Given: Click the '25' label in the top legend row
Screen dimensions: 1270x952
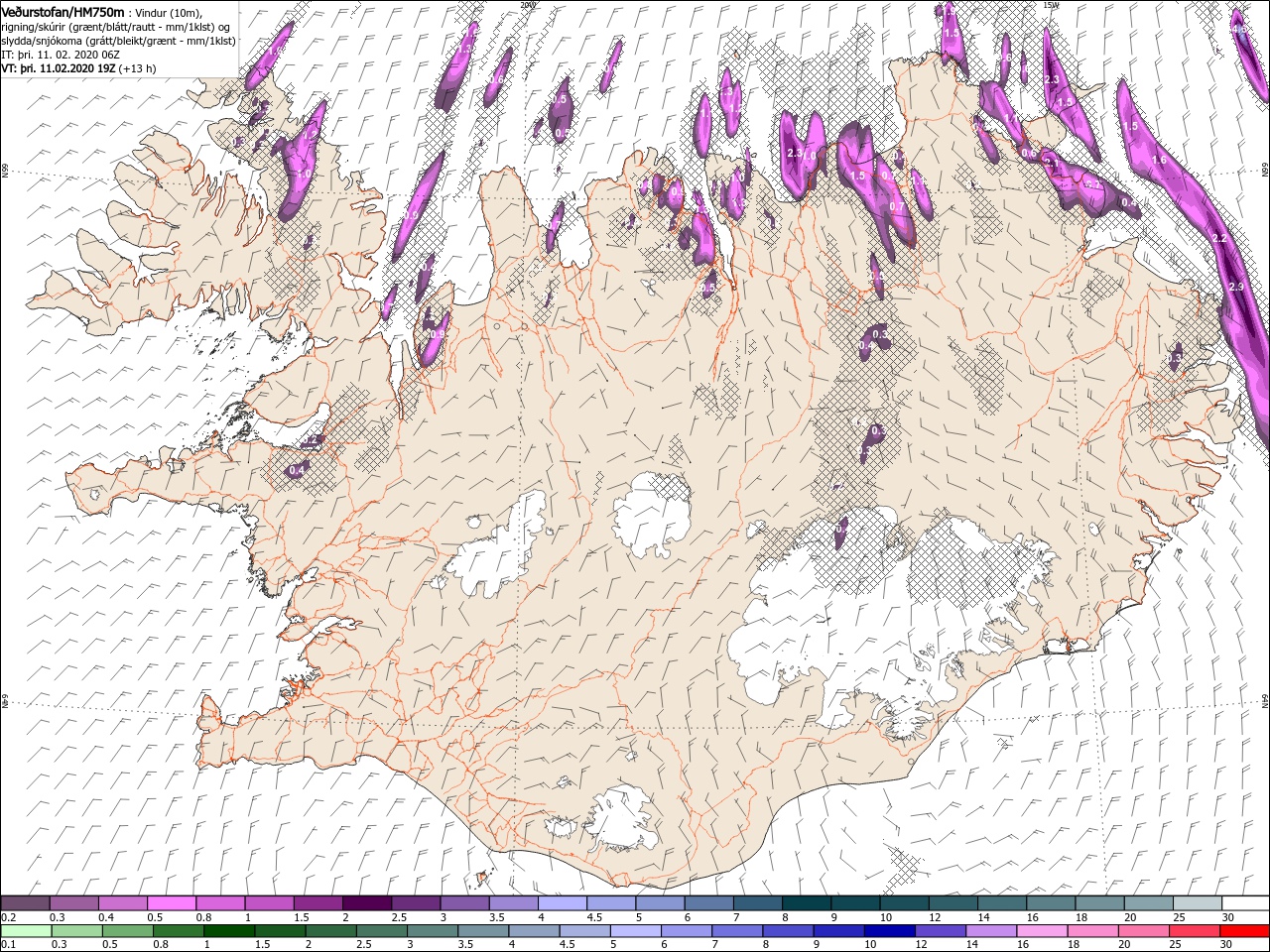Looking at the screenshot, I should click(x=1179, y=917).
